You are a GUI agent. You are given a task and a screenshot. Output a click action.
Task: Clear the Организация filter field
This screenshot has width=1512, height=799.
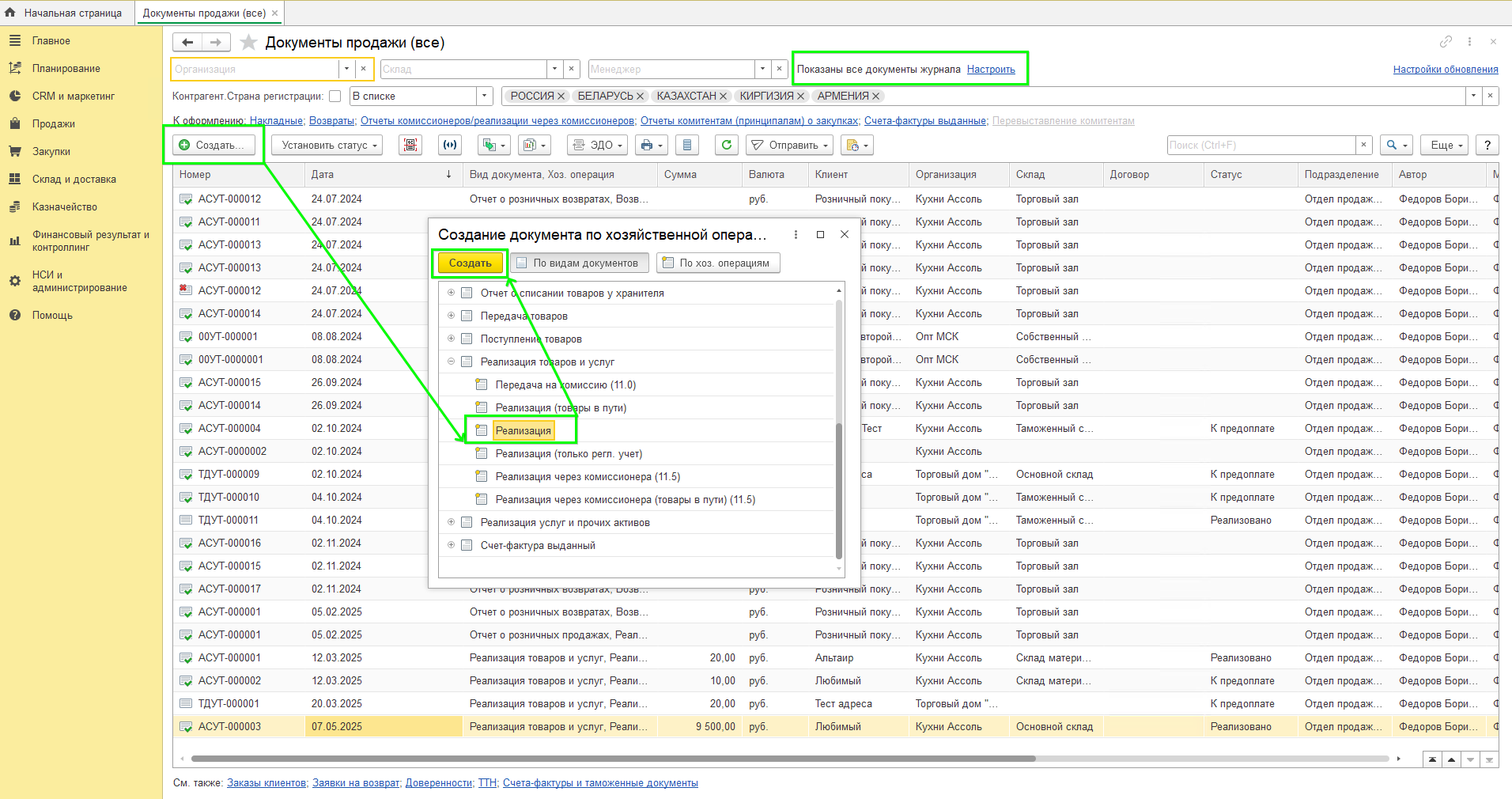tap(364, 69)
